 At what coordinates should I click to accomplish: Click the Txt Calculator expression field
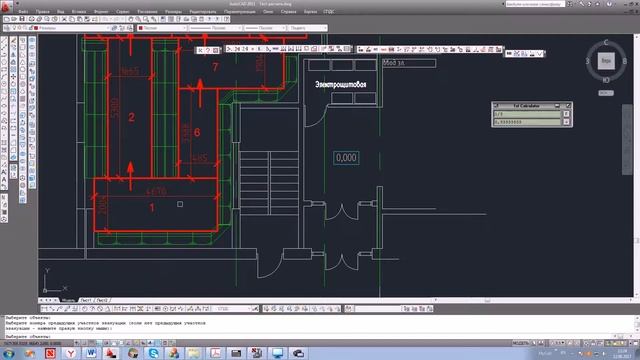pos(527,114)
